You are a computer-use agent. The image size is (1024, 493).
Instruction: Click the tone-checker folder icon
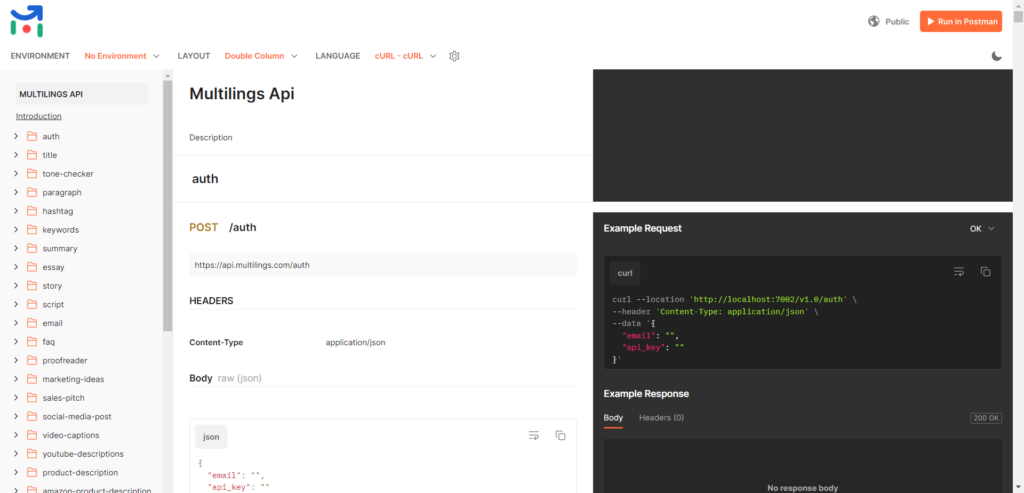[x=31, y=174]
